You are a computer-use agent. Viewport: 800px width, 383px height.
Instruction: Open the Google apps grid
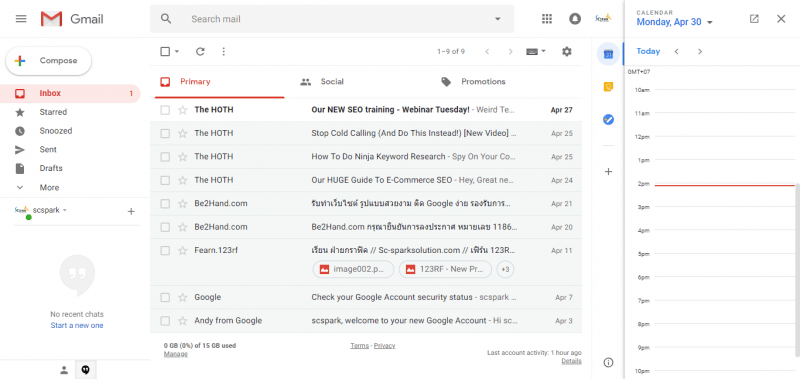click(547, 19)
